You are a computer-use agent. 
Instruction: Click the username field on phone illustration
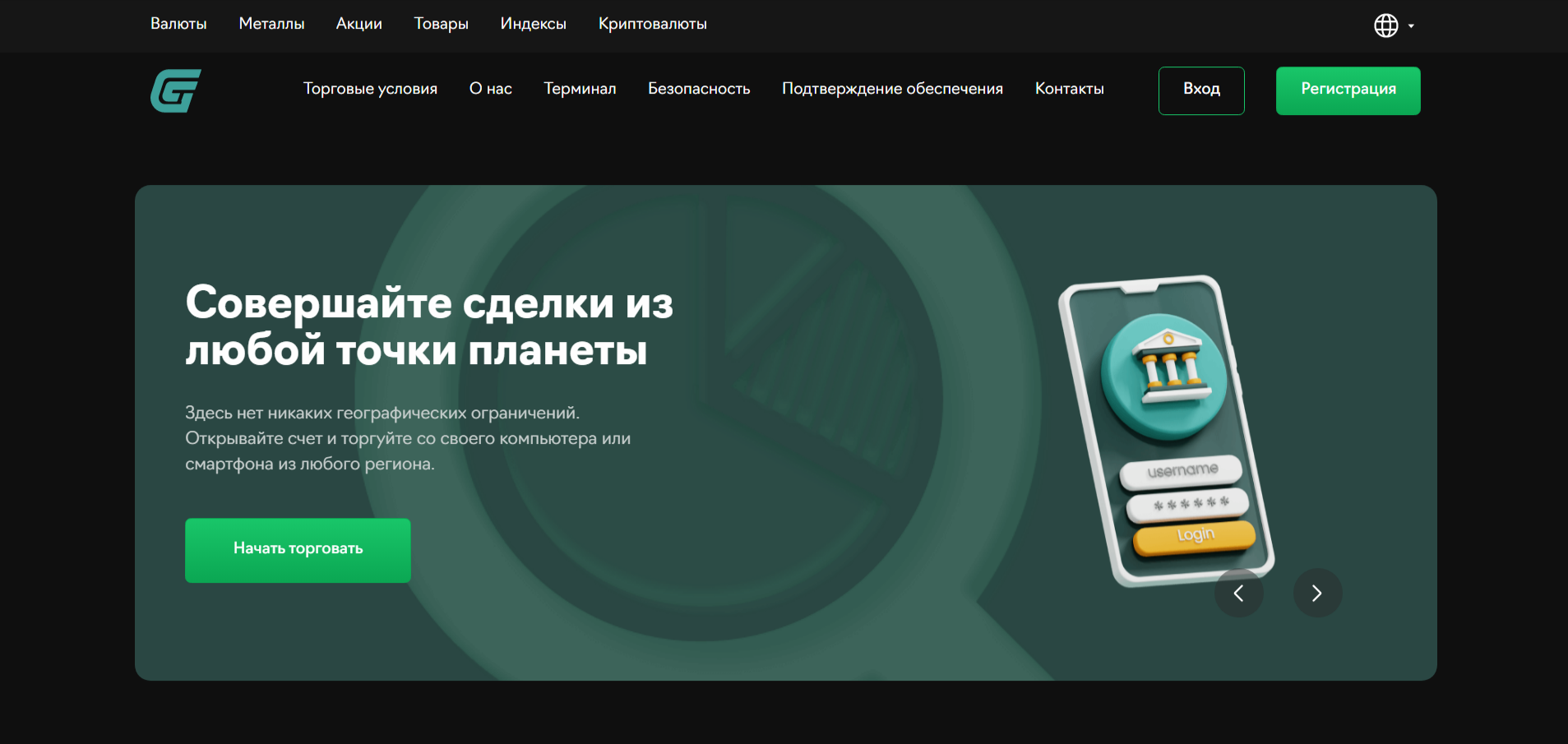click(1182, 471)
